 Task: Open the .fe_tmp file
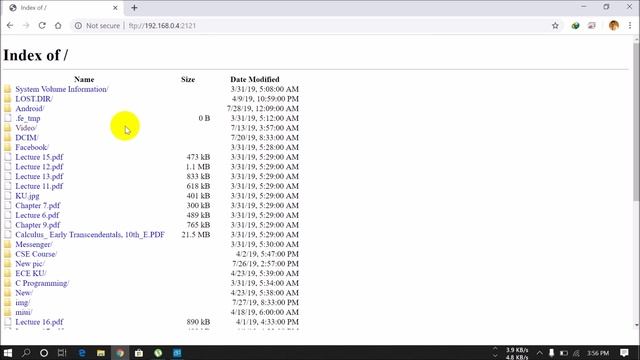28,118
